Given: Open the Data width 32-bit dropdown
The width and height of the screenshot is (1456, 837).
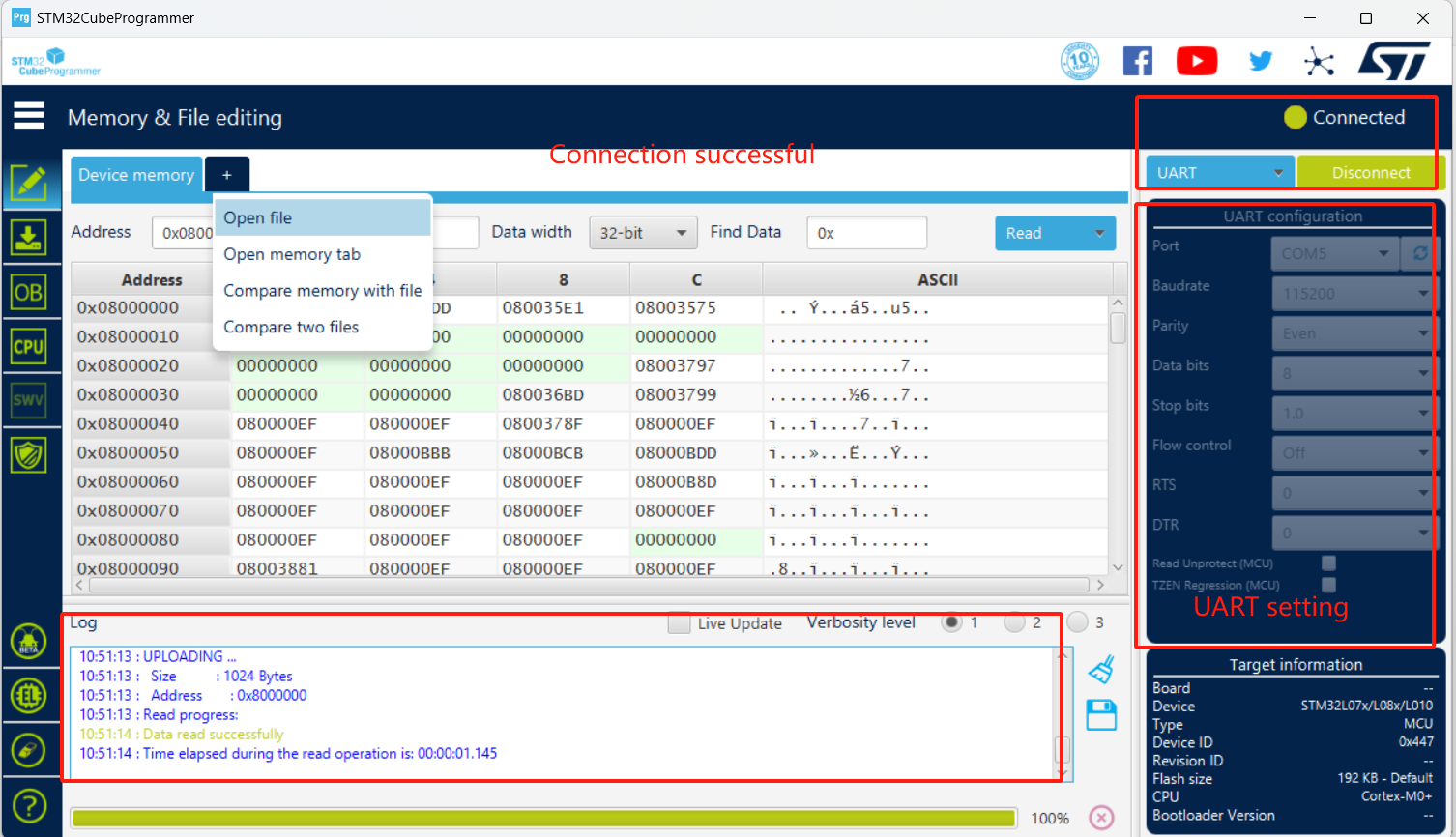Looking at the screenshot, I should (643, 233).
